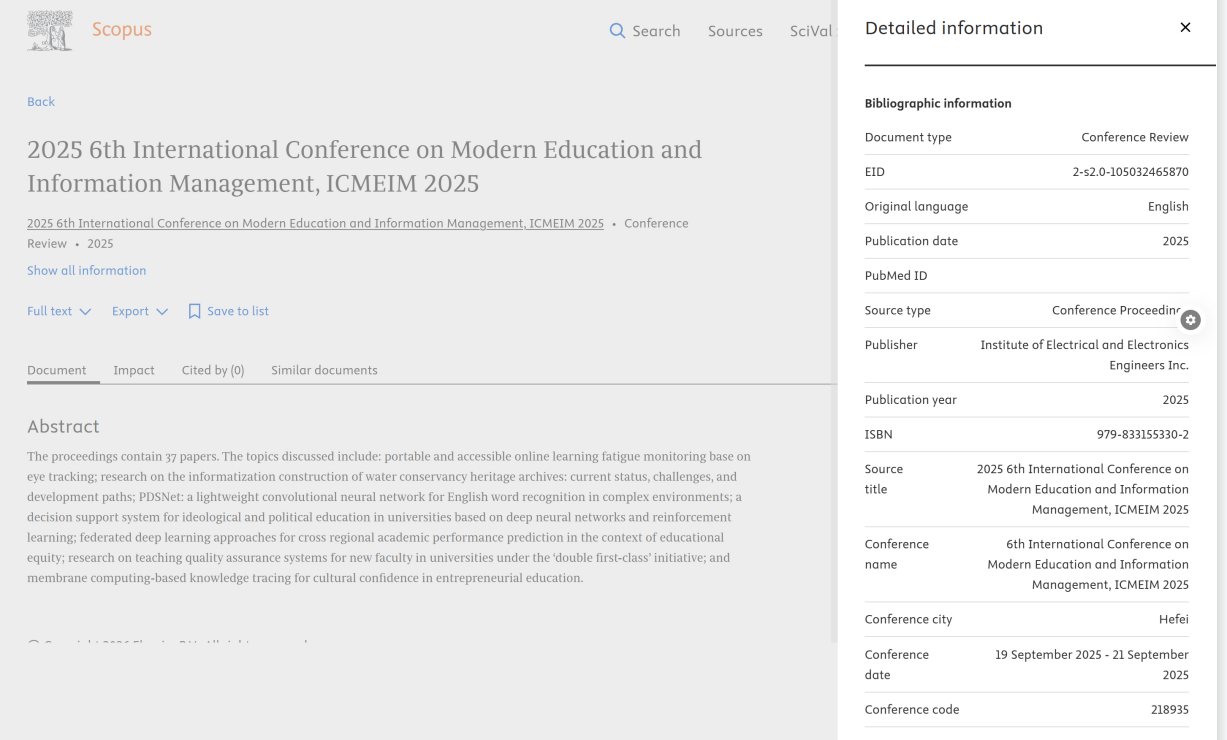This screenshot has height=740, width=1227.
Task: Open the Similar documents tab
Action: coord(324,370)
